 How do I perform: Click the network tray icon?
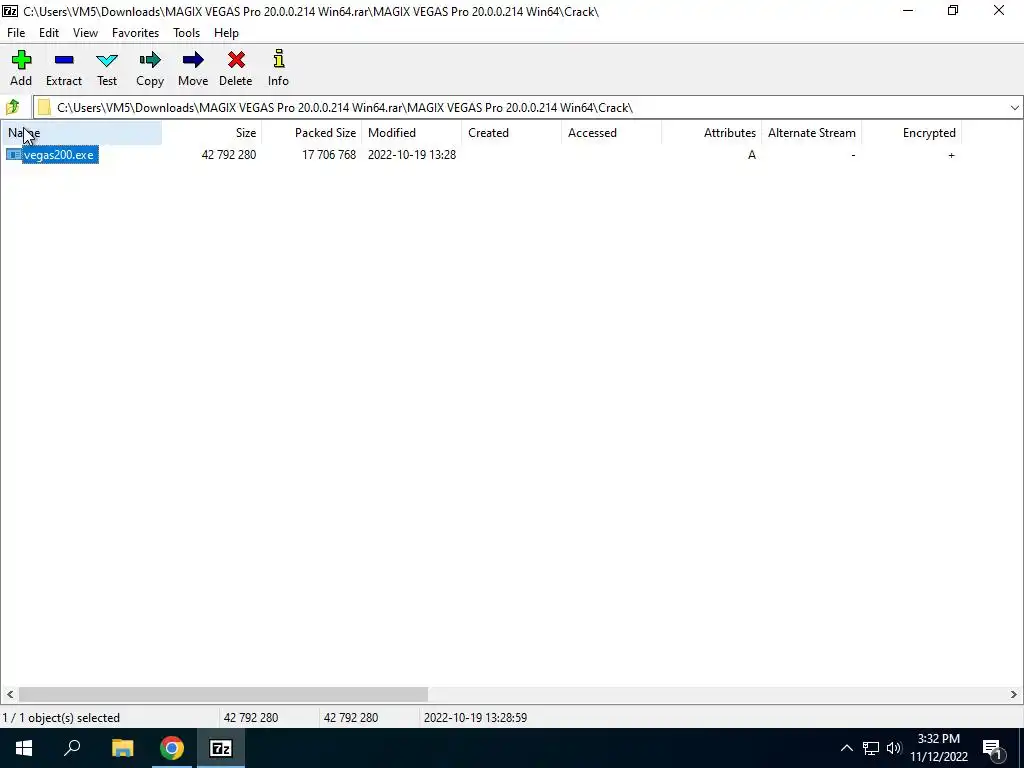pos(871,748)
